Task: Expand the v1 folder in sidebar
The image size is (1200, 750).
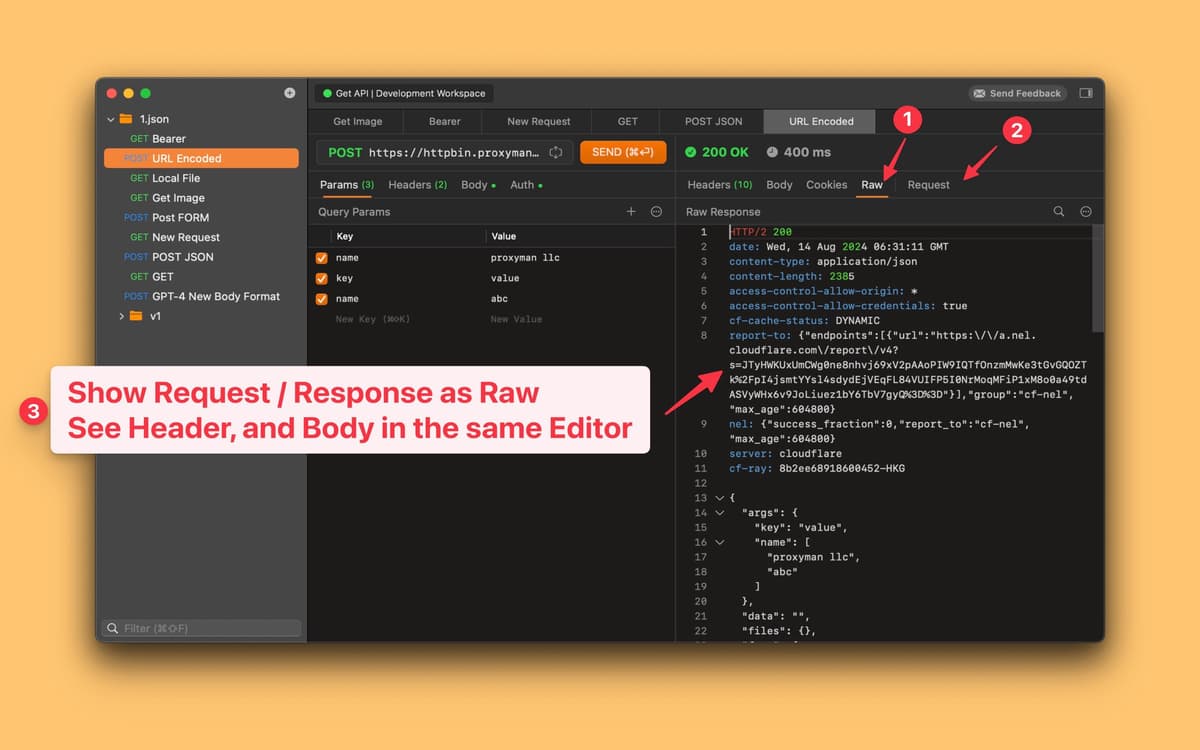Action: pyautogui.click(x=122, y=316)
